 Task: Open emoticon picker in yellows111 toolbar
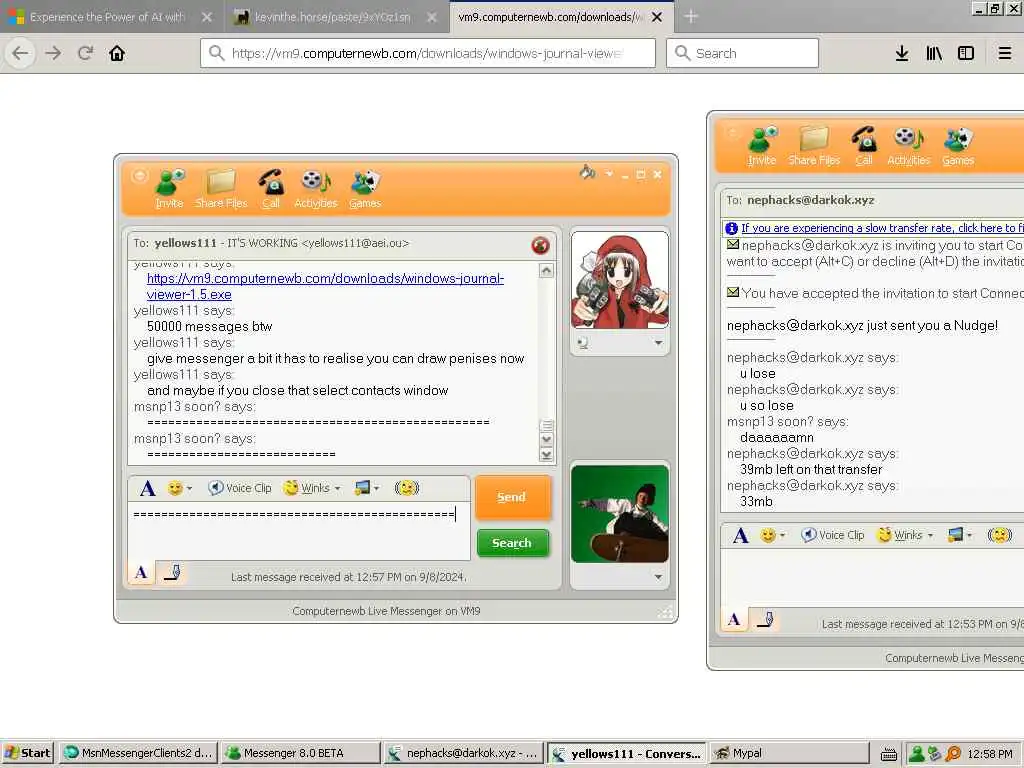click(179, 488)
